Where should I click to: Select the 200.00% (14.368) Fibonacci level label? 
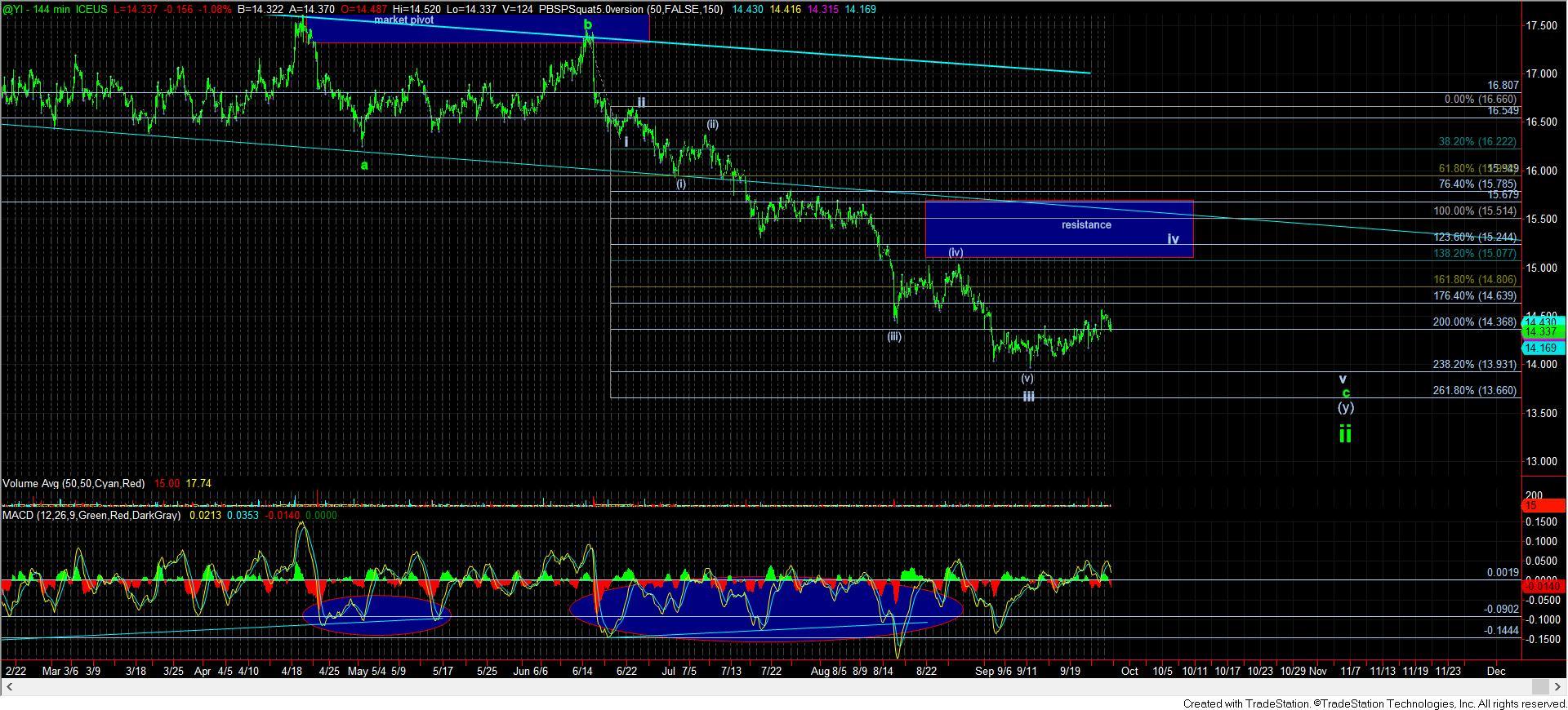pyautogui.click(x=1474, y=322)
